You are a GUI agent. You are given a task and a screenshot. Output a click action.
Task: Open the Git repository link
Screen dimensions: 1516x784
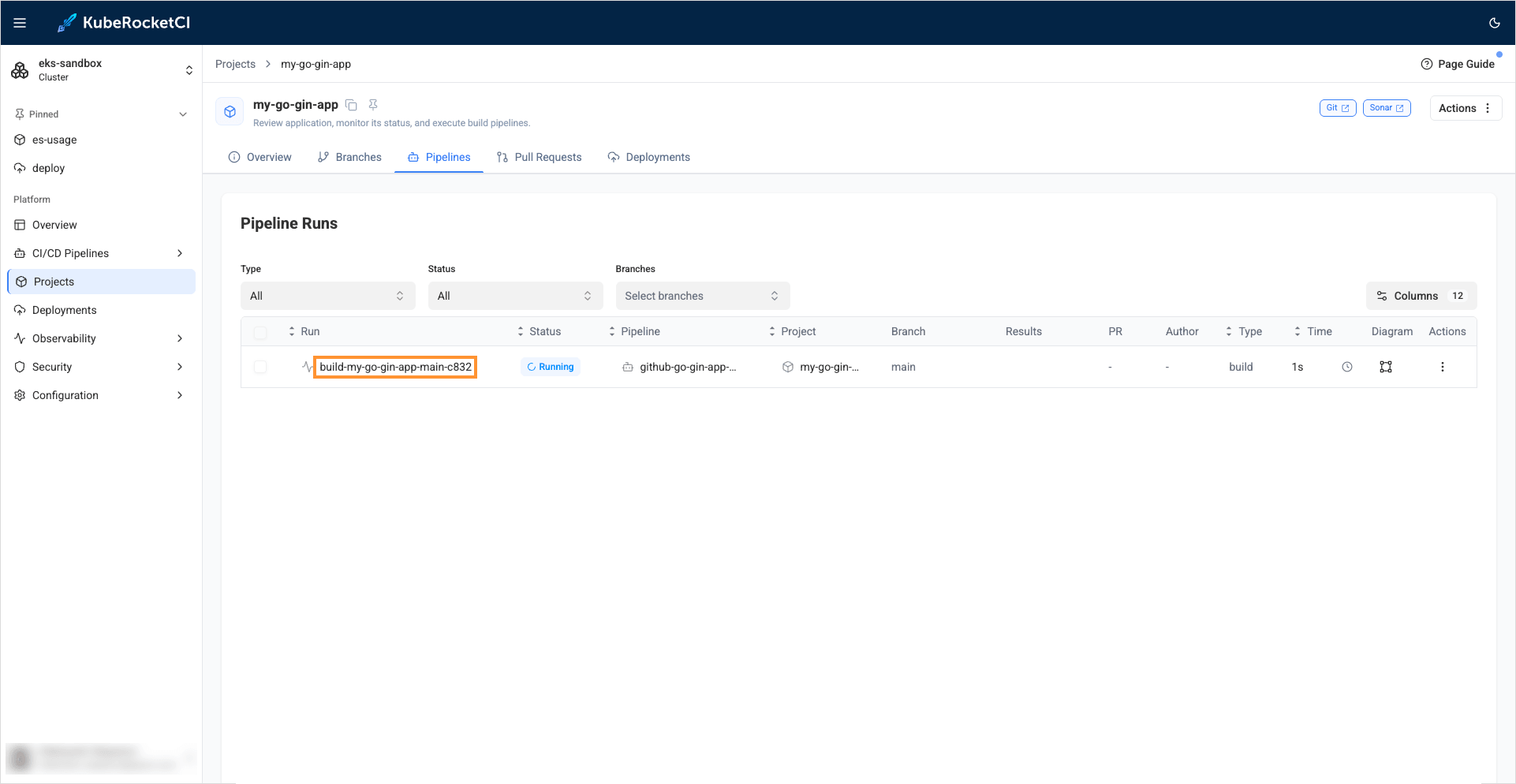(x=1337, y=107)
